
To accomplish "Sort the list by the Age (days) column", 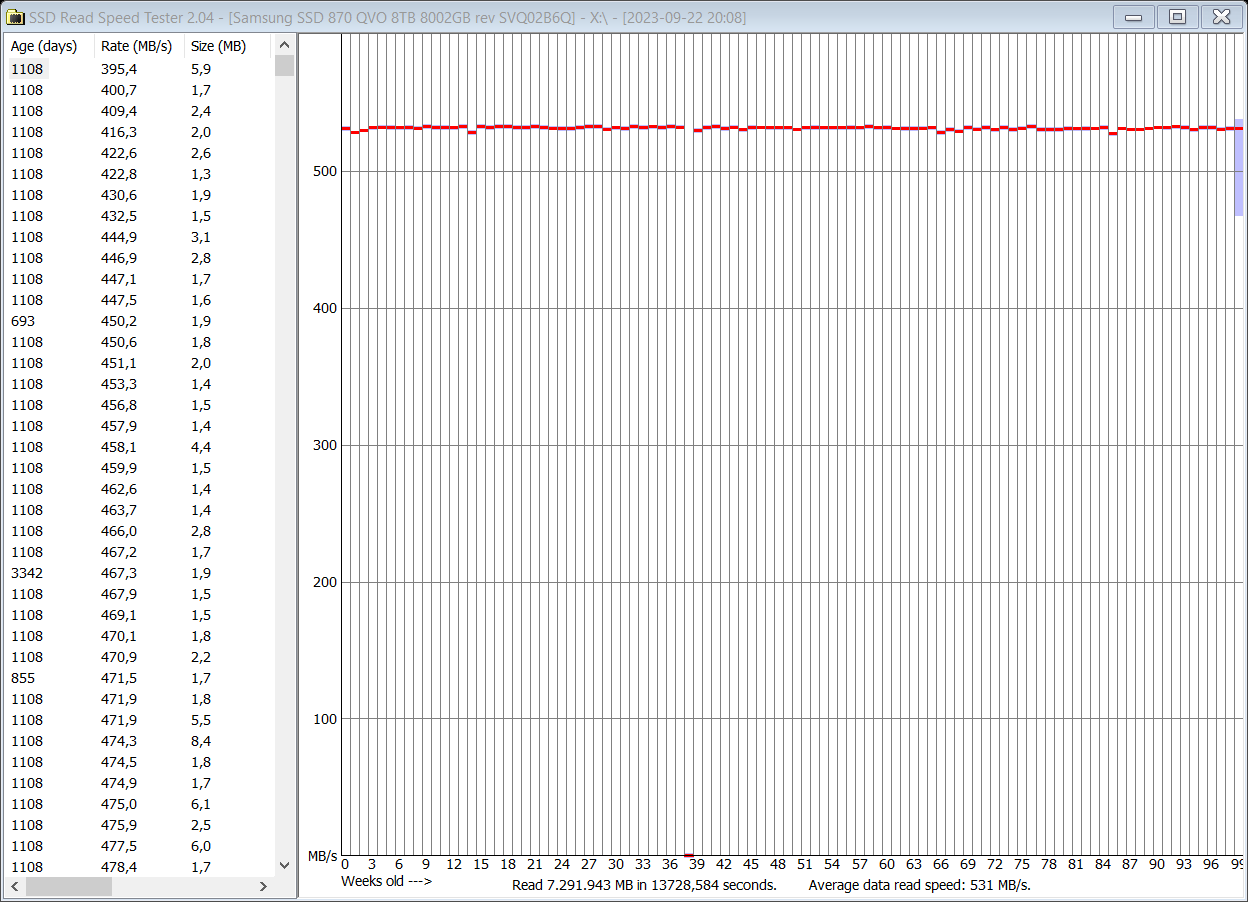I will point(45,46).
